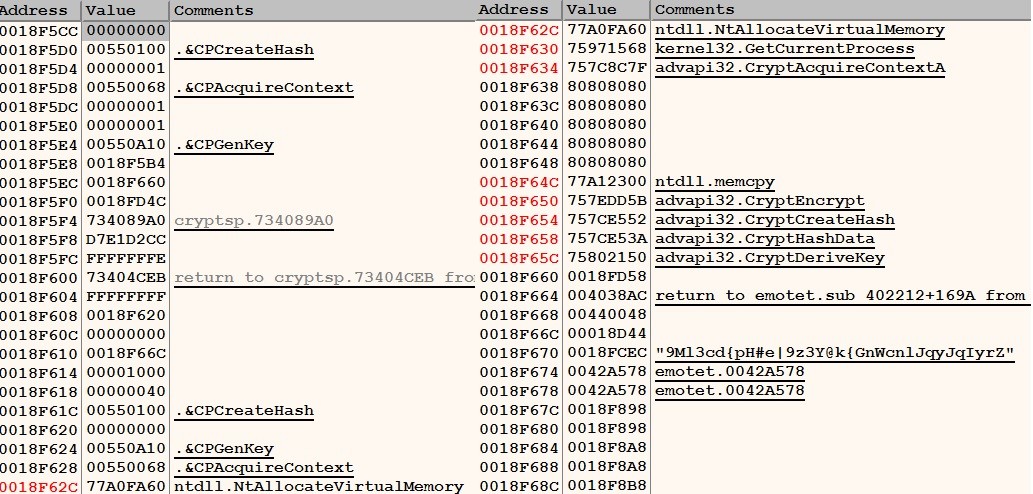
Task: Click value 004038AC
Action: point(607,296)
